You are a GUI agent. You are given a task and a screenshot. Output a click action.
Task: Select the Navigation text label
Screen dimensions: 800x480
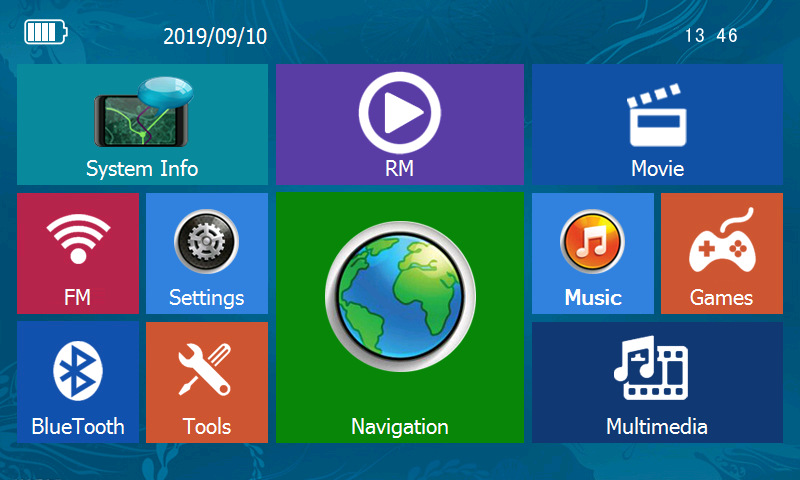(399, 427)
